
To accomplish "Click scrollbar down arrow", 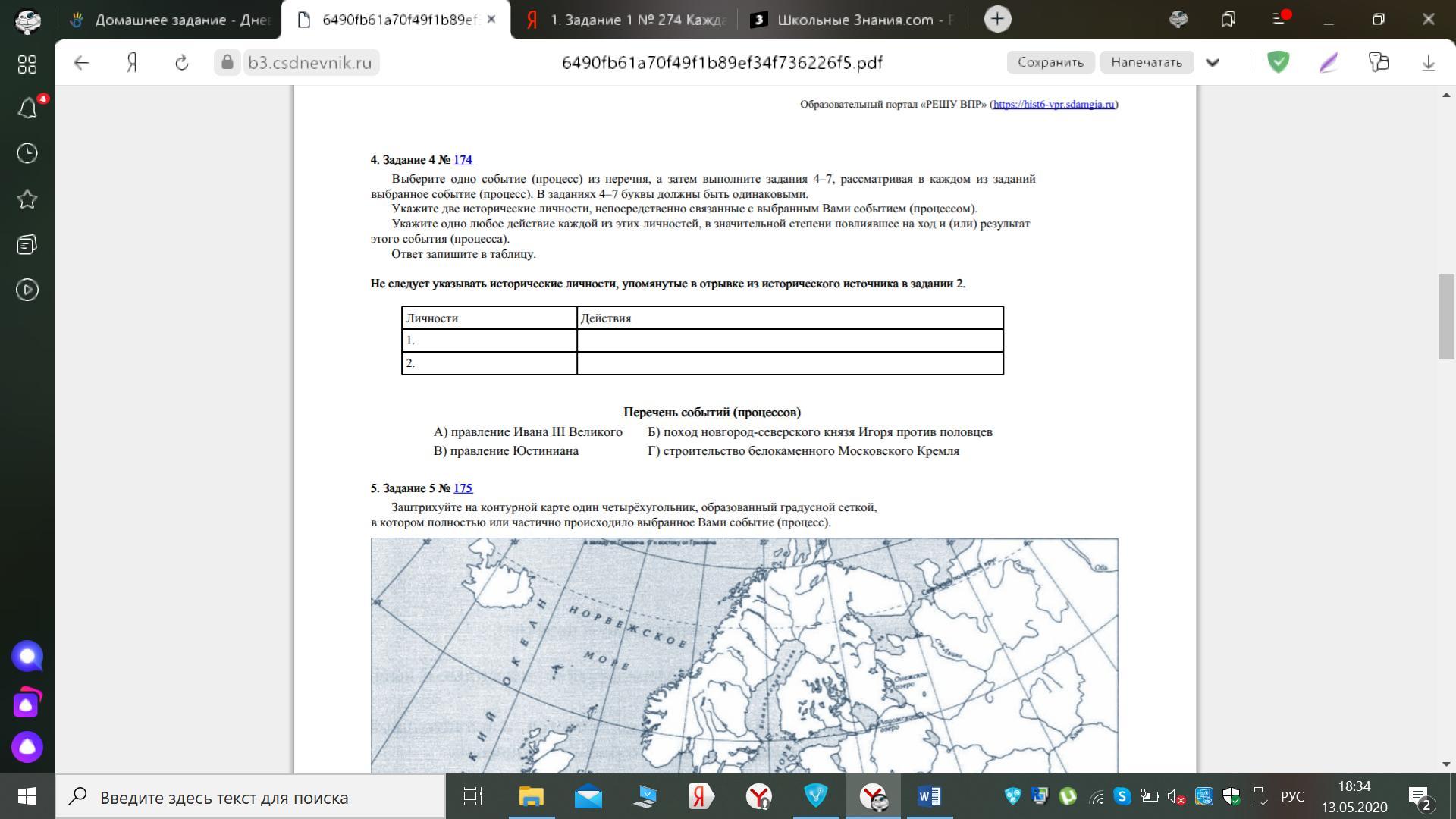I will 1446,764.
